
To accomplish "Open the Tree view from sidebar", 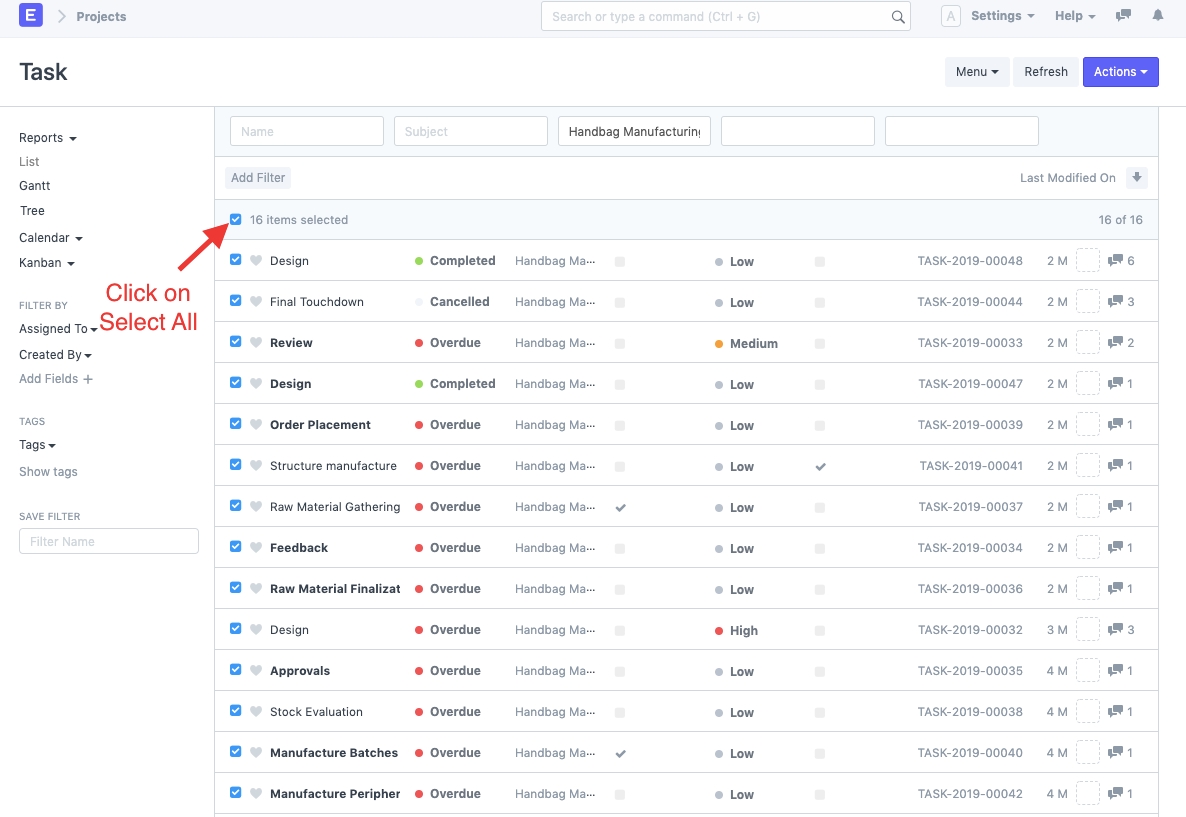I will [x=32, y=211].
